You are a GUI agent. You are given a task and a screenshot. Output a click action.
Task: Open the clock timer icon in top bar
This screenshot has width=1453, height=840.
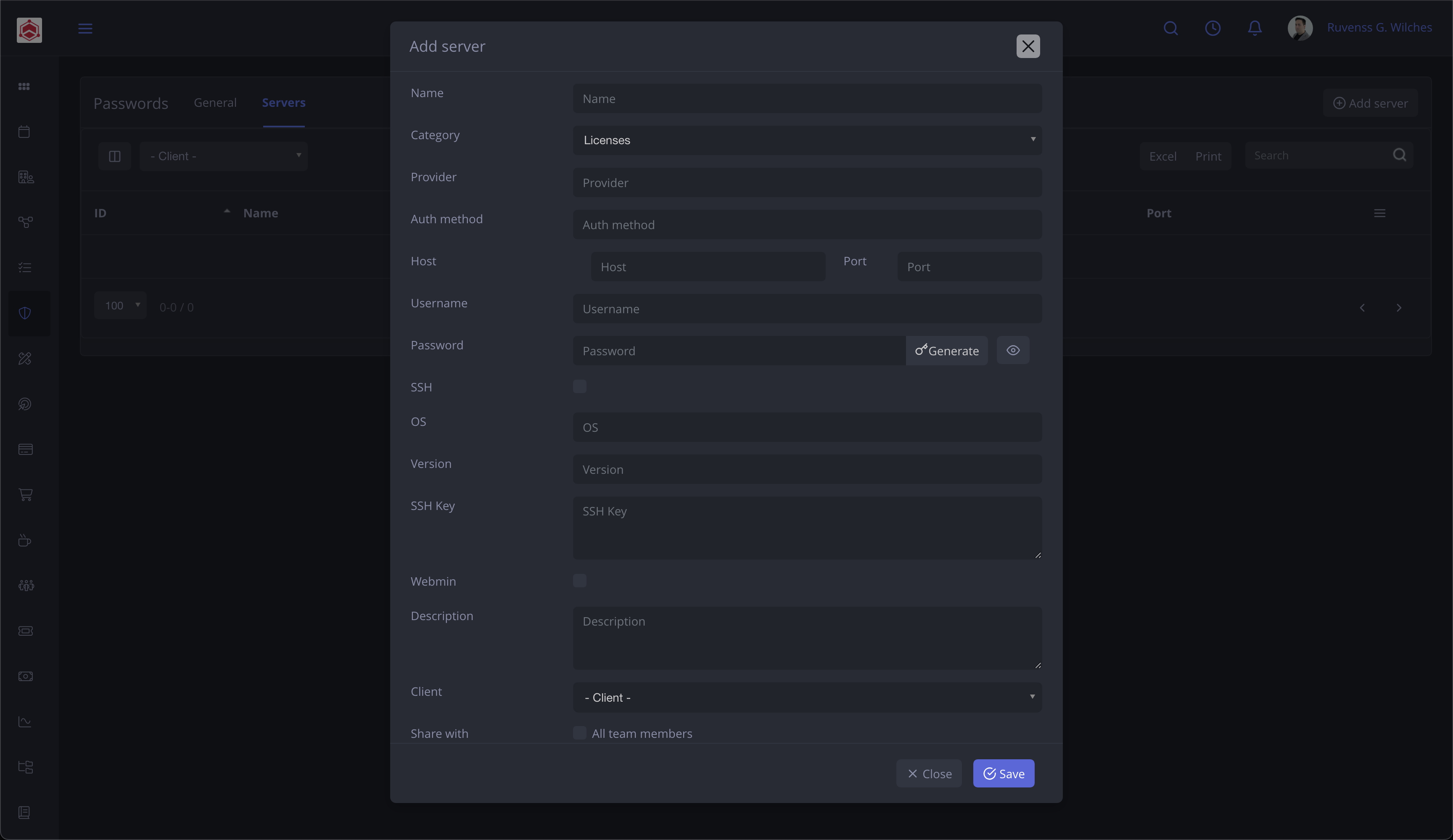(x=1213, y=28)
